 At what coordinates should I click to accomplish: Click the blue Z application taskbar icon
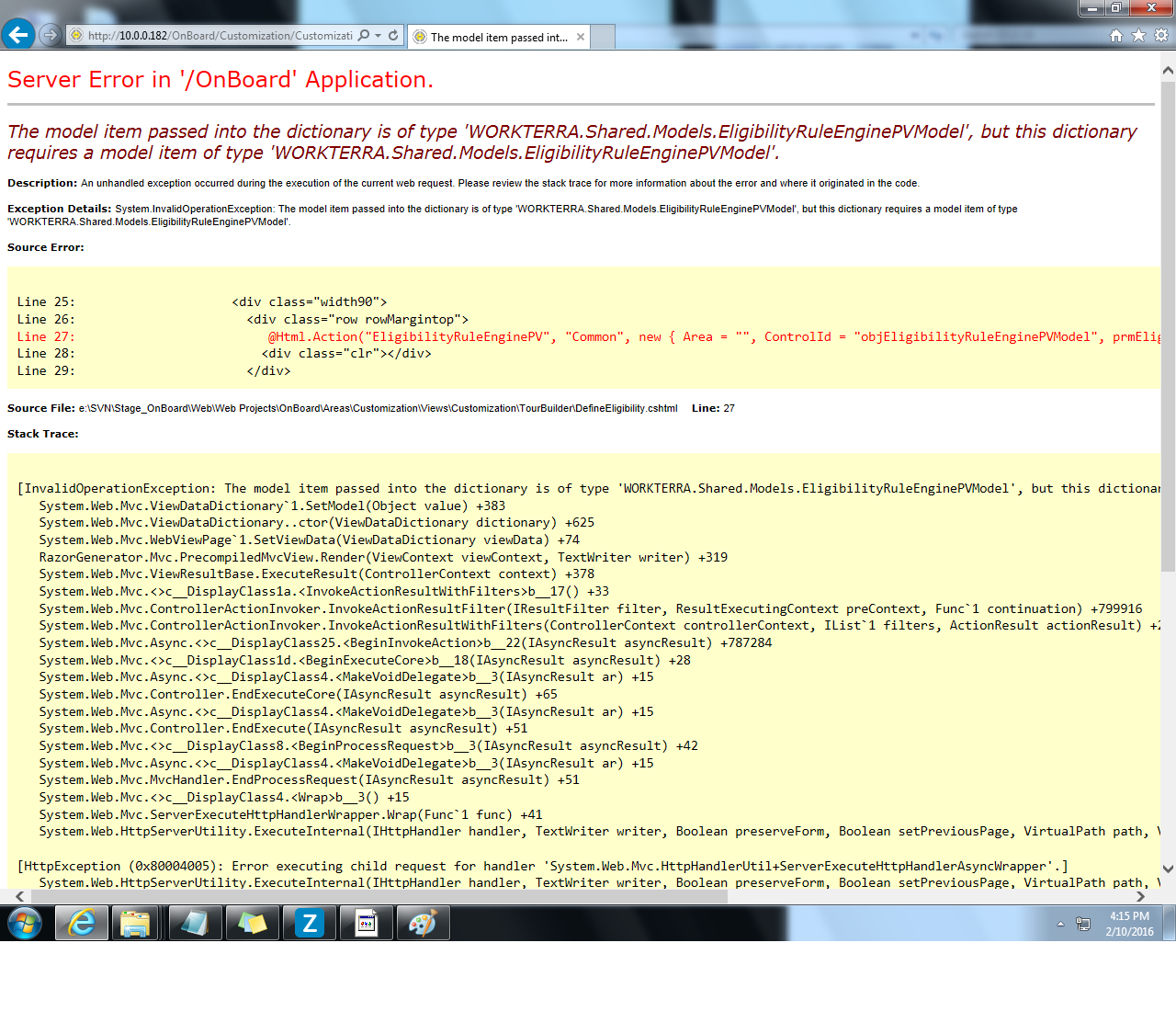click(310, 923)
